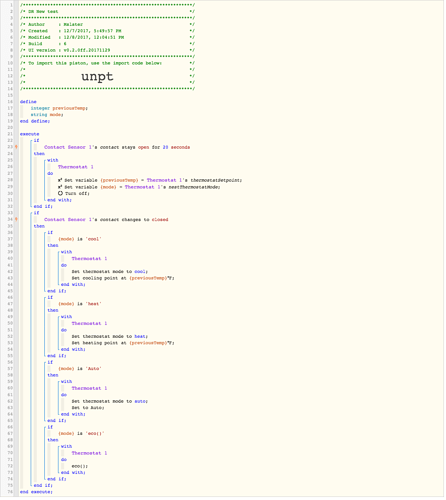Click the 'Modified' date comment line
This screenshot has height=500, width=446.
pos(107,38)
